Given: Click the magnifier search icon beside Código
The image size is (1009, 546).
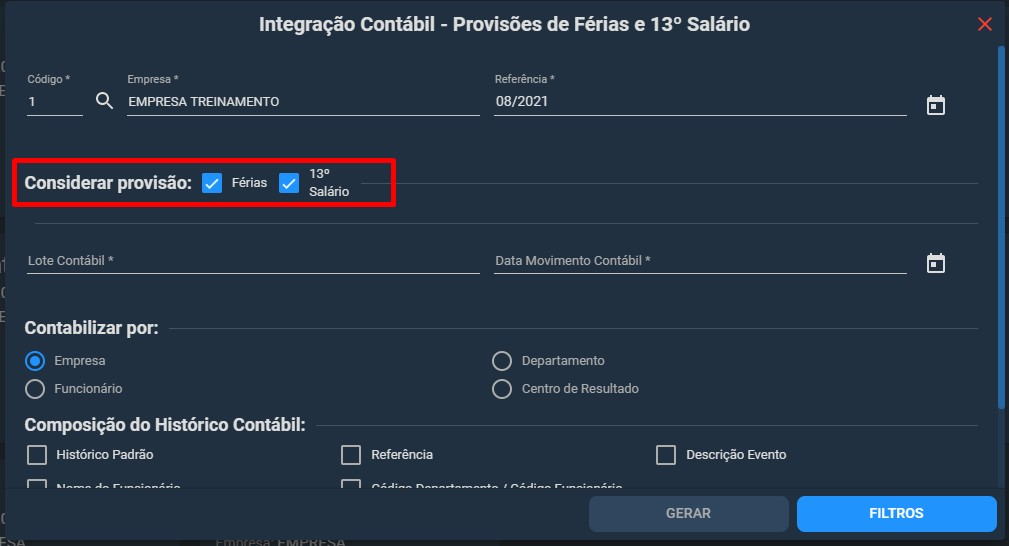Looking at the screenshot, I should click(x=104, y=101).
